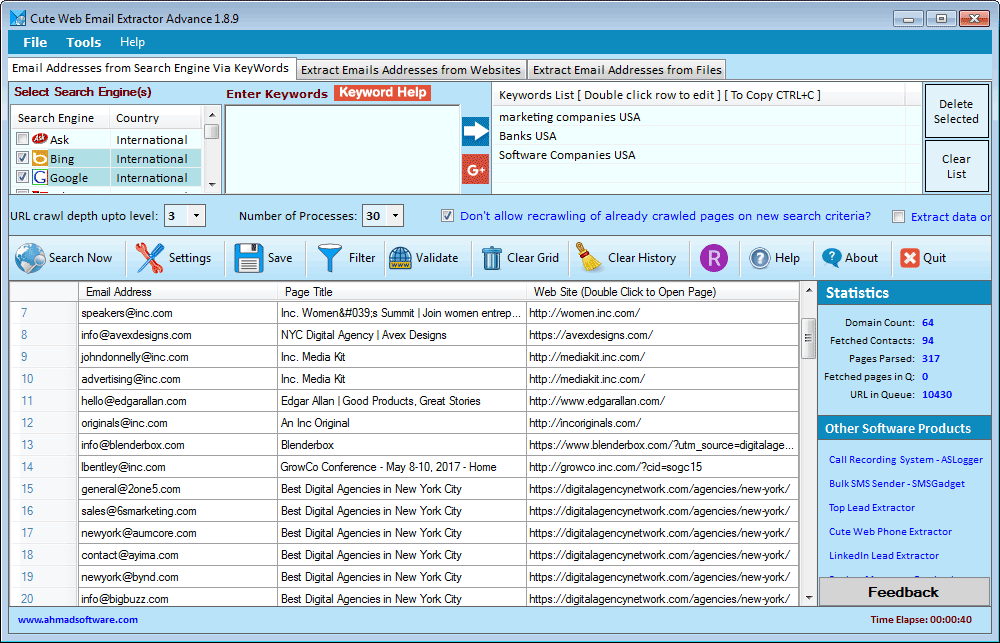The height and width of the screenshot is (643, 1000).
Task: Click the G+ icon beside keywords box
Action: [x=474, y=168]
